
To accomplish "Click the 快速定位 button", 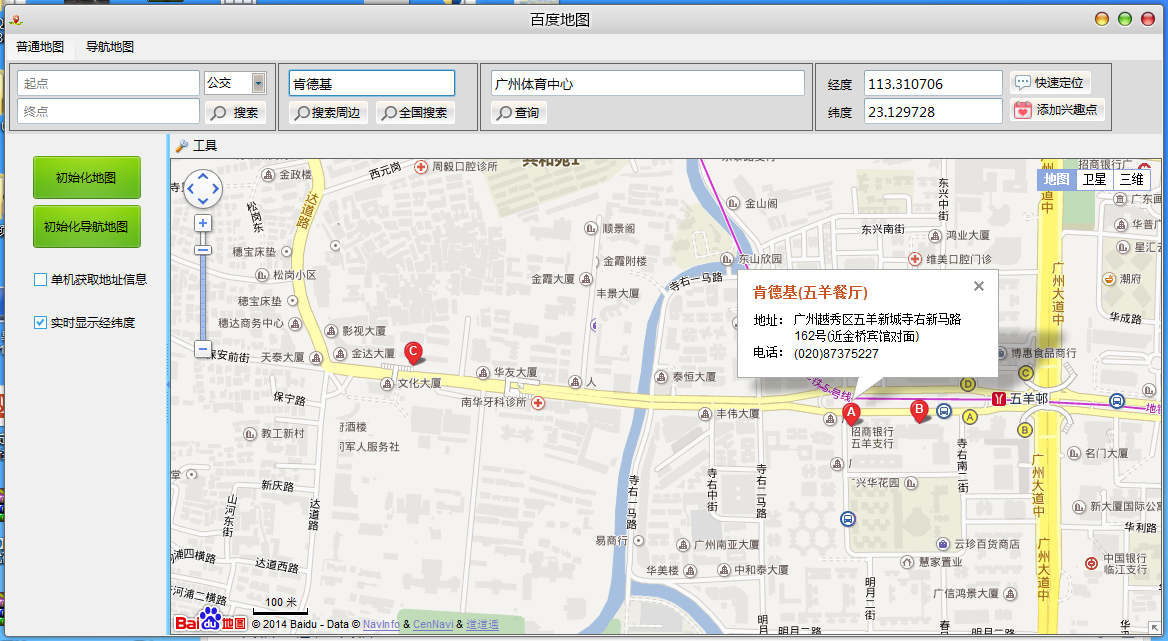I will pyautogui.click(x=1050, y=82).
